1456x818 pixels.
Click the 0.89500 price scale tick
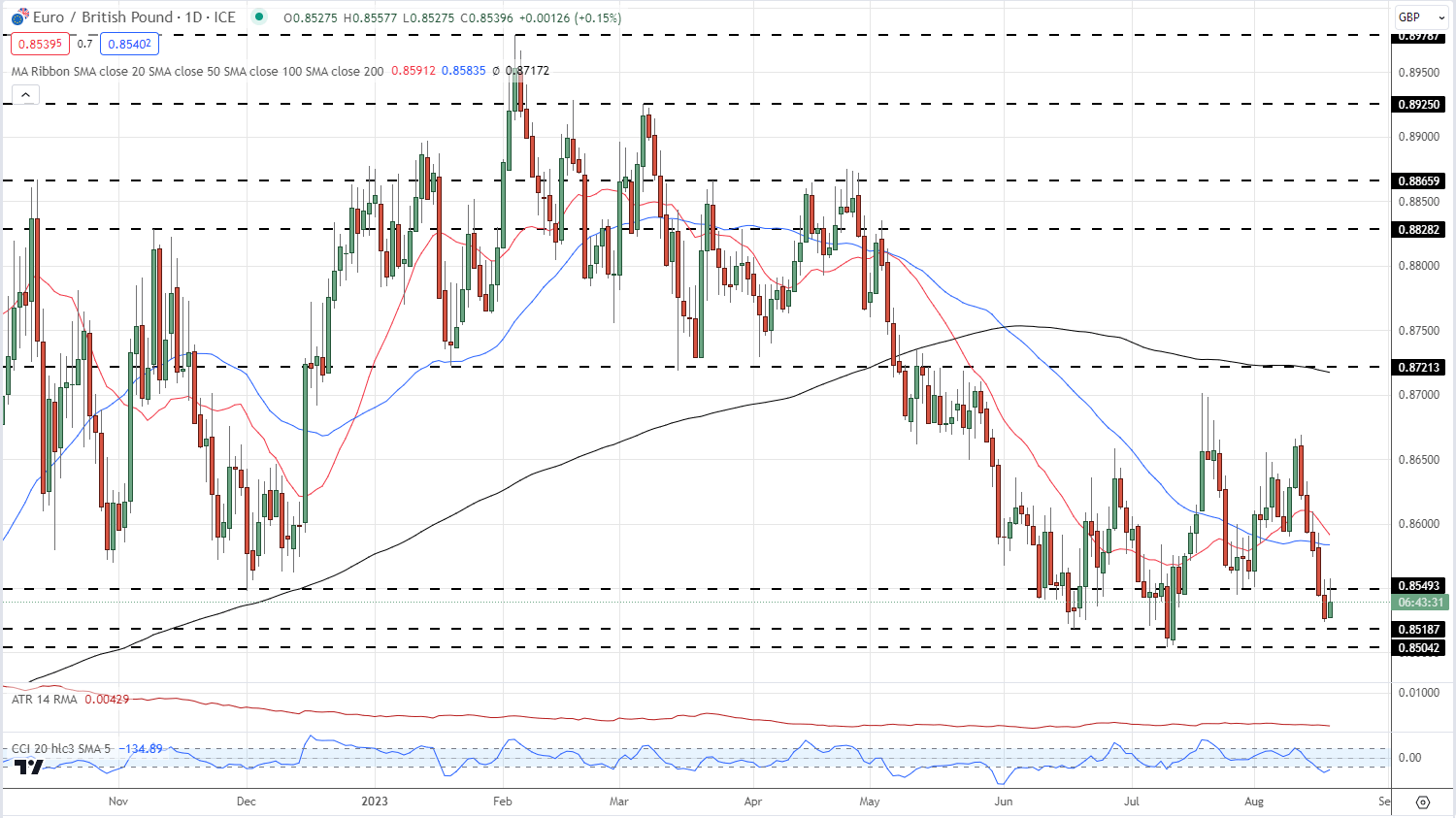point(1418,73)
